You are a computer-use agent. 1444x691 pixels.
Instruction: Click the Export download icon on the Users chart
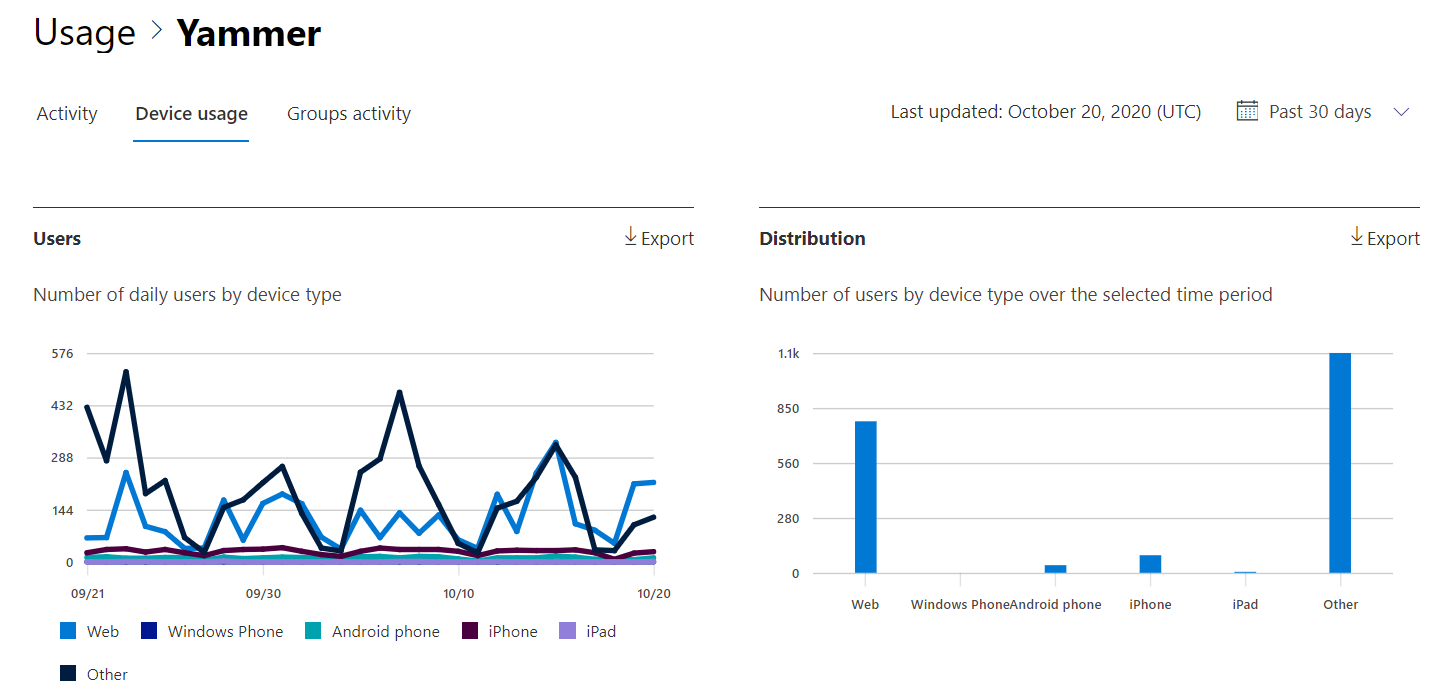pyautogui.click(x=630, y=238)
